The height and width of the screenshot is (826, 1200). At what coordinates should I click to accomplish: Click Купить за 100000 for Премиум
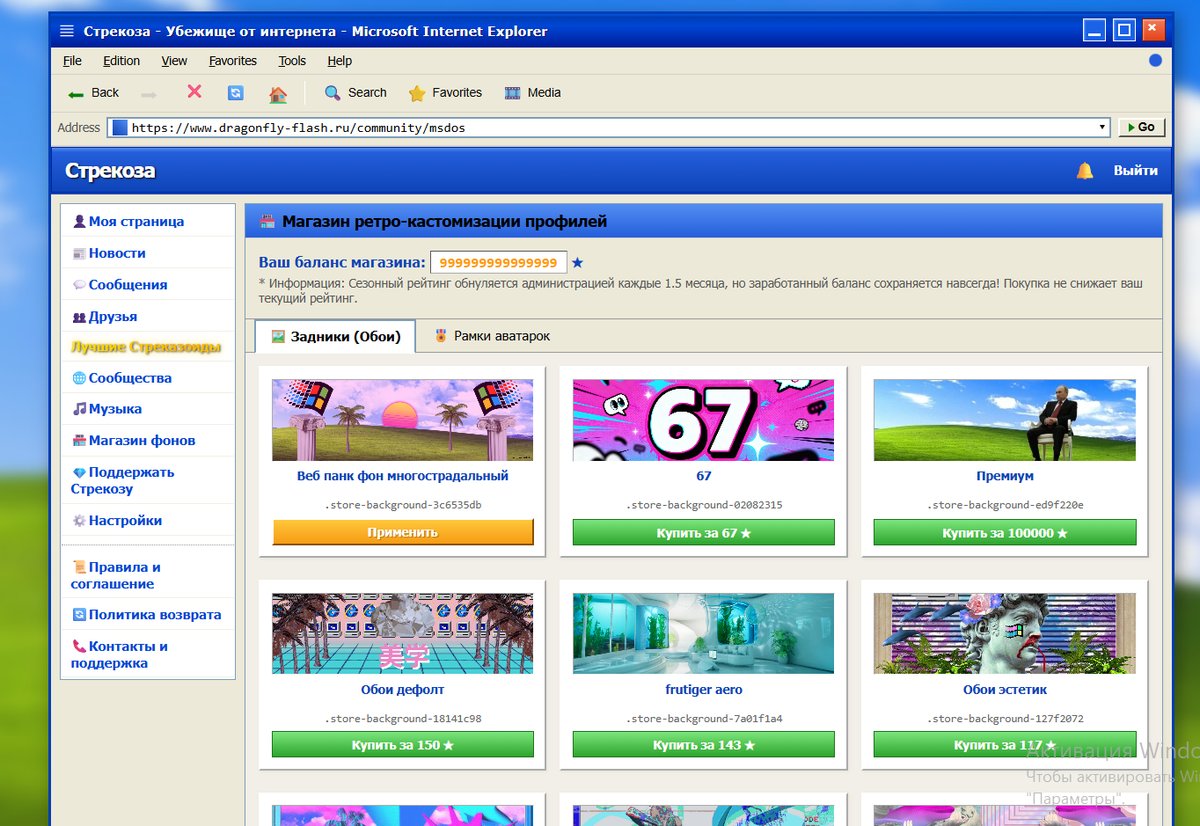pyautogui.click(x=1005, y=532)
